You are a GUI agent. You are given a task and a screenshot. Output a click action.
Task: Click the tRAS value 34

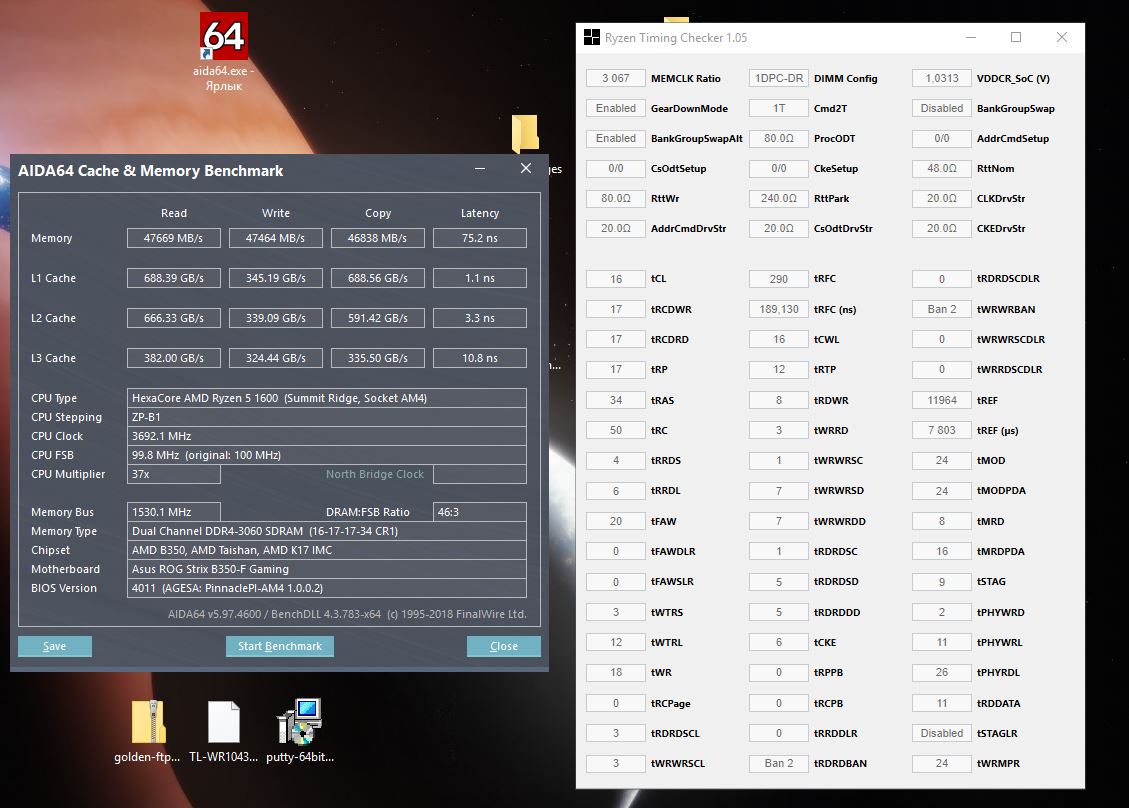(616, 400)
